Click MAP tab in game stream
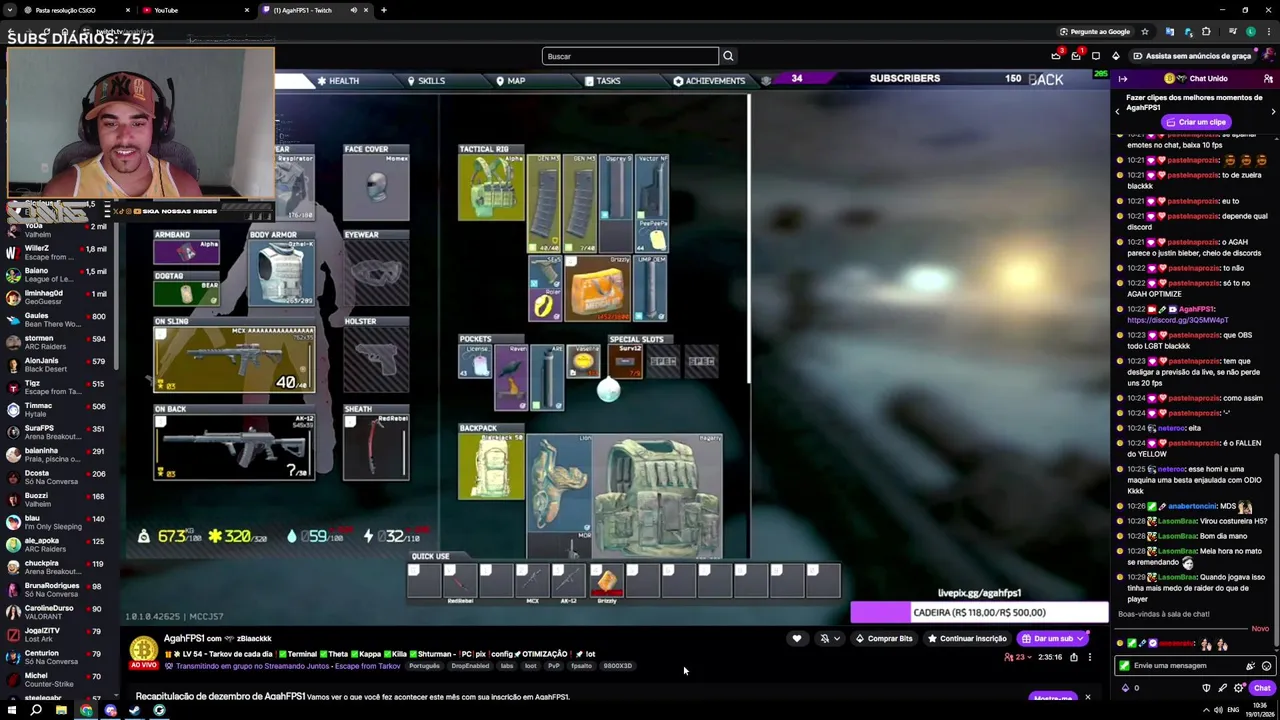The height and width of the screenshot is (720, 1280). [x=510, y=81]
